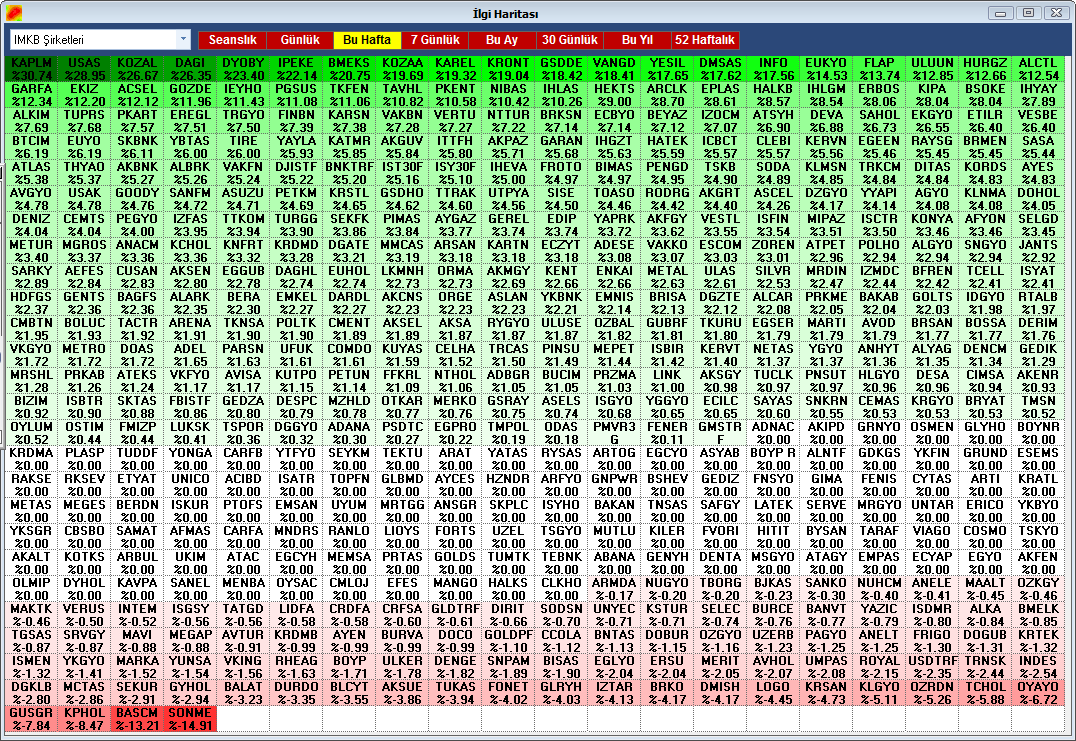Click the ALCTL %12.54 cell
The image size is (1076, 741).
1038,69
